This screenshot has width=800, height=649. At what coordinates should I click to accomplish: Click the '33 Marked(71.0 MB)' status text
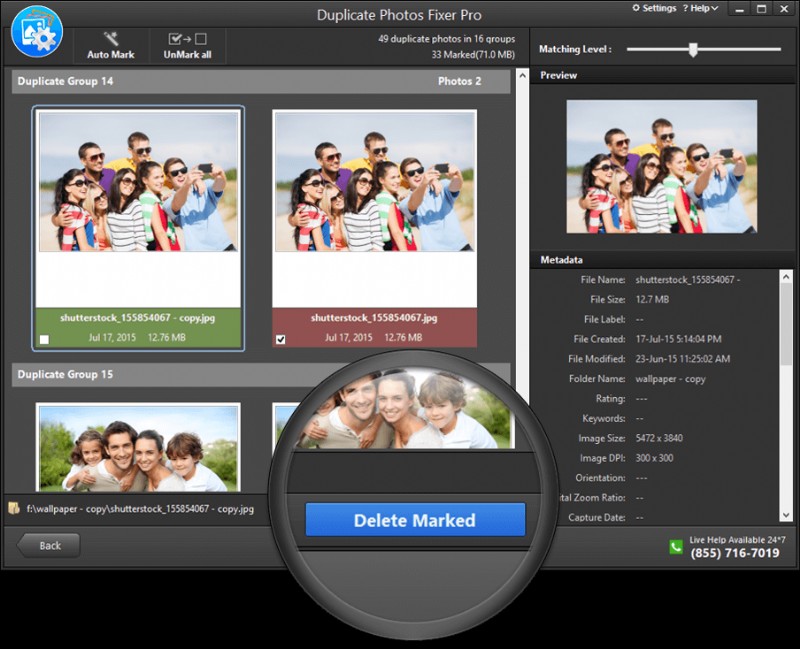pyautogui.click(x=473, y=54)
